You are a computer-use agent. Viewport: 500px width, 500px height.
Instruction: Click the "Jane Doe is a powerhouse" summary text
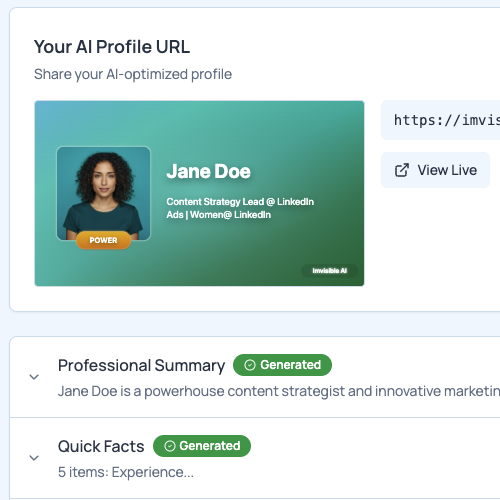coord(279,391)
